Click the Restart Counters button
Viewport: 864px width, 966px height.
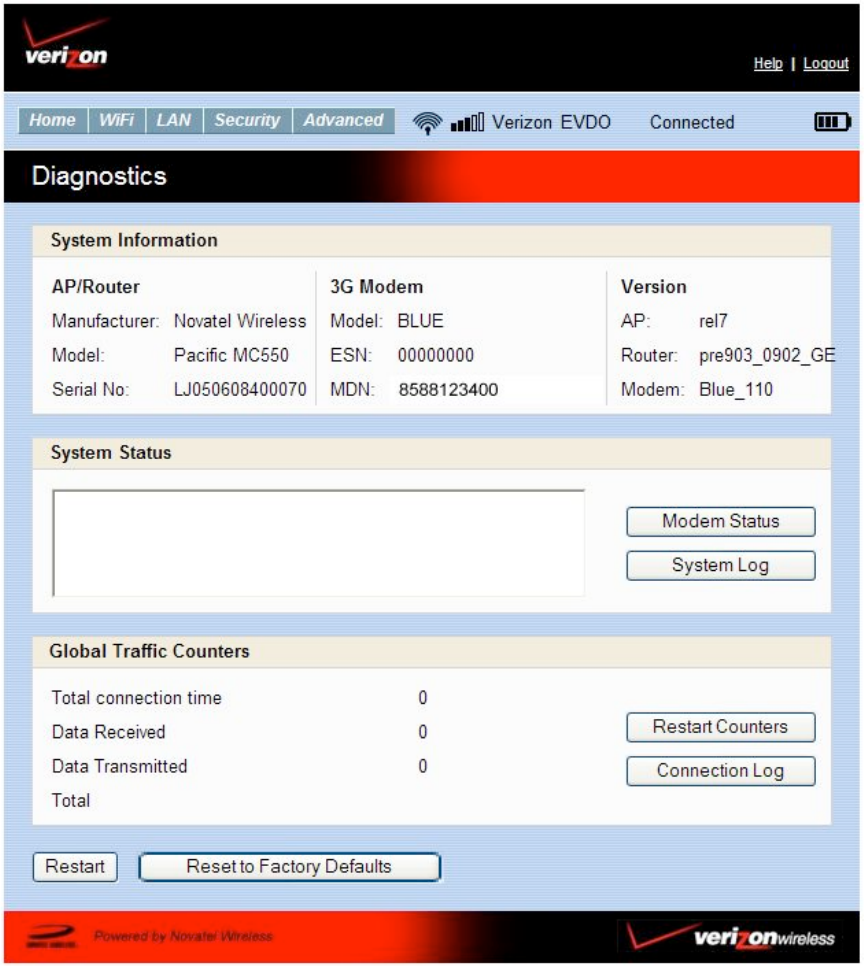pyautogui.click(x=720, y=728)
